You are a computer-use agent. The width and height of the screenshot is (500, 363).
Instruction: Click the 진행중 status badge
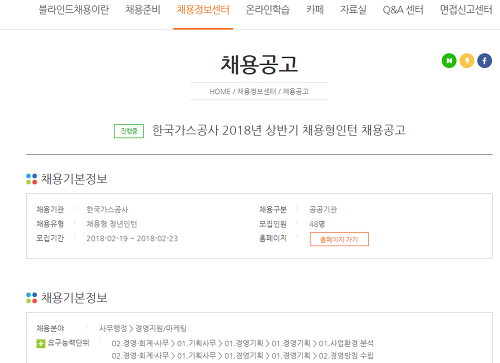click(x=129, y=131)
